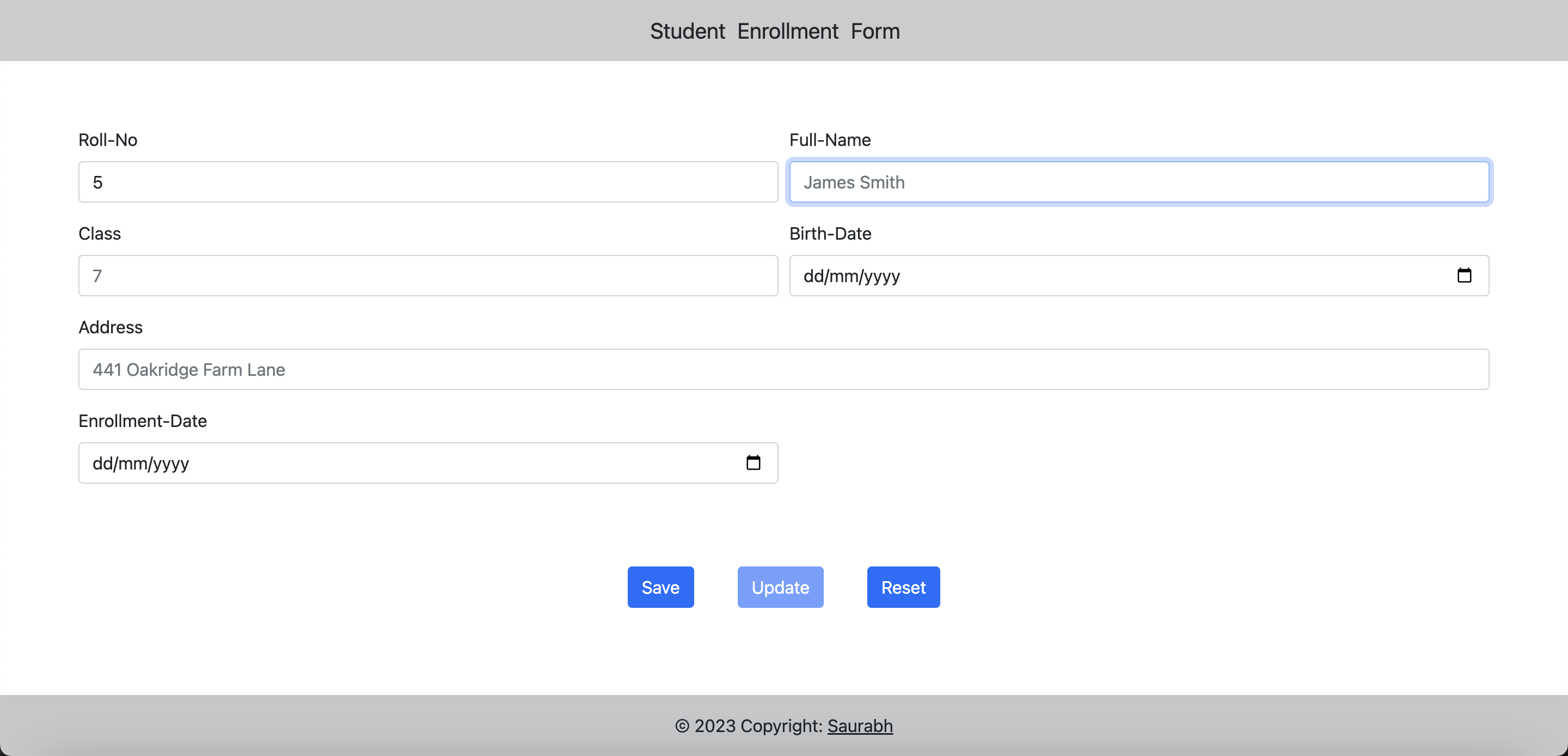This screenshot has width=1568, height=756.
Task: Click the Student Enrollment Form header title
Action: click(x=775, y=31)
